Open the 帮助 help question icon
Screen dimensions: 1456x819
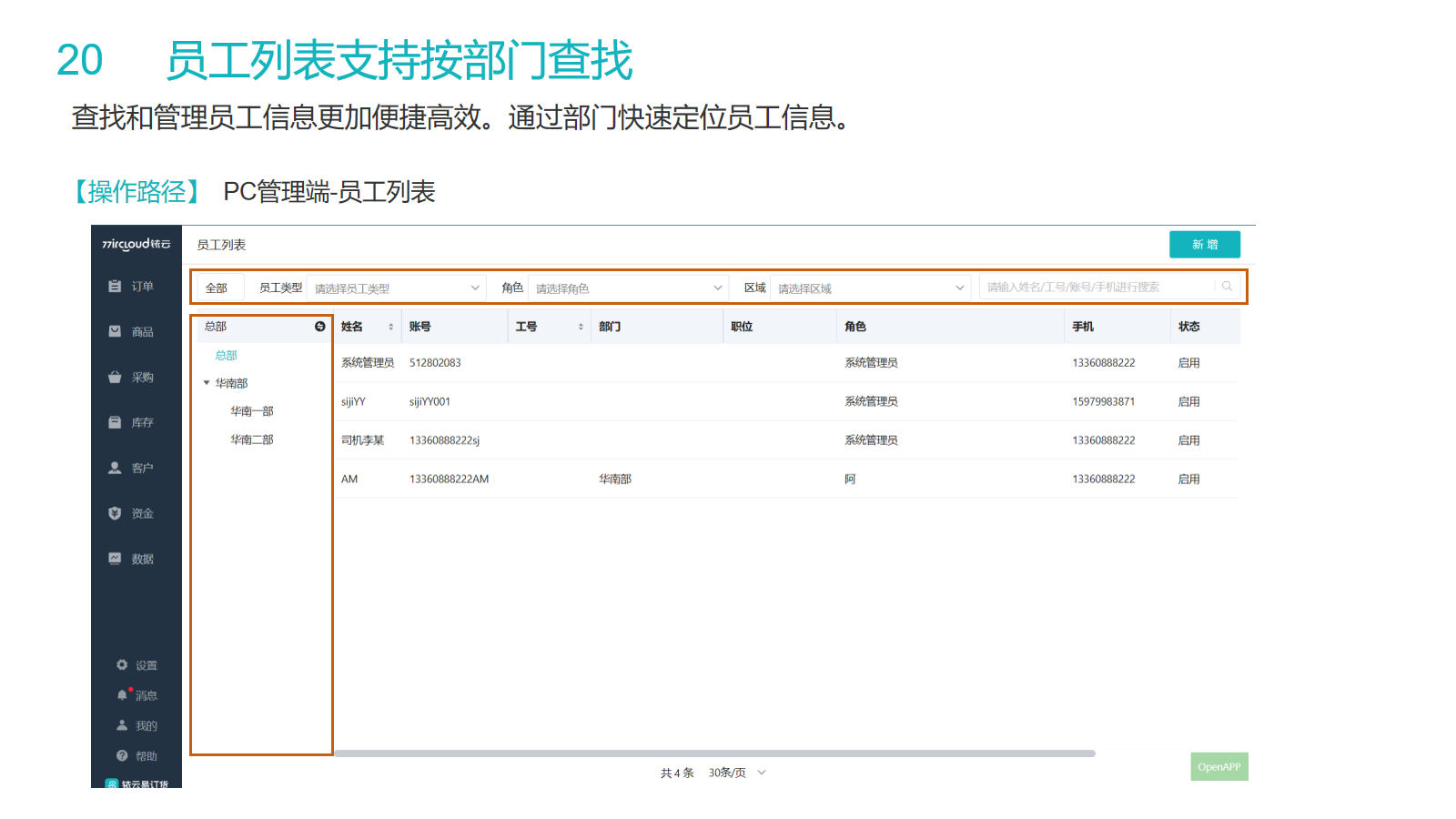pos(122,755)
